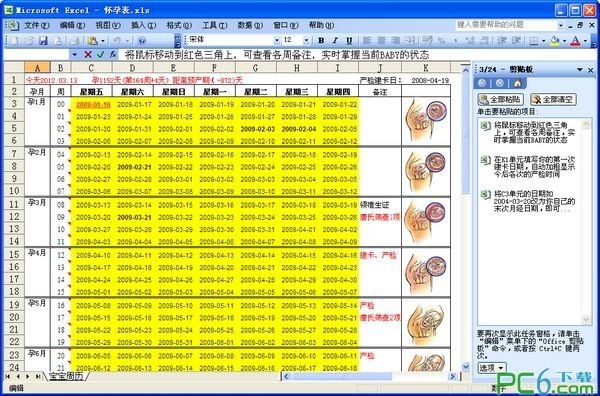The height and width of the screenshot is (396, 600).
Task: Click the Bold formatting icon
Action: [321, 41]
